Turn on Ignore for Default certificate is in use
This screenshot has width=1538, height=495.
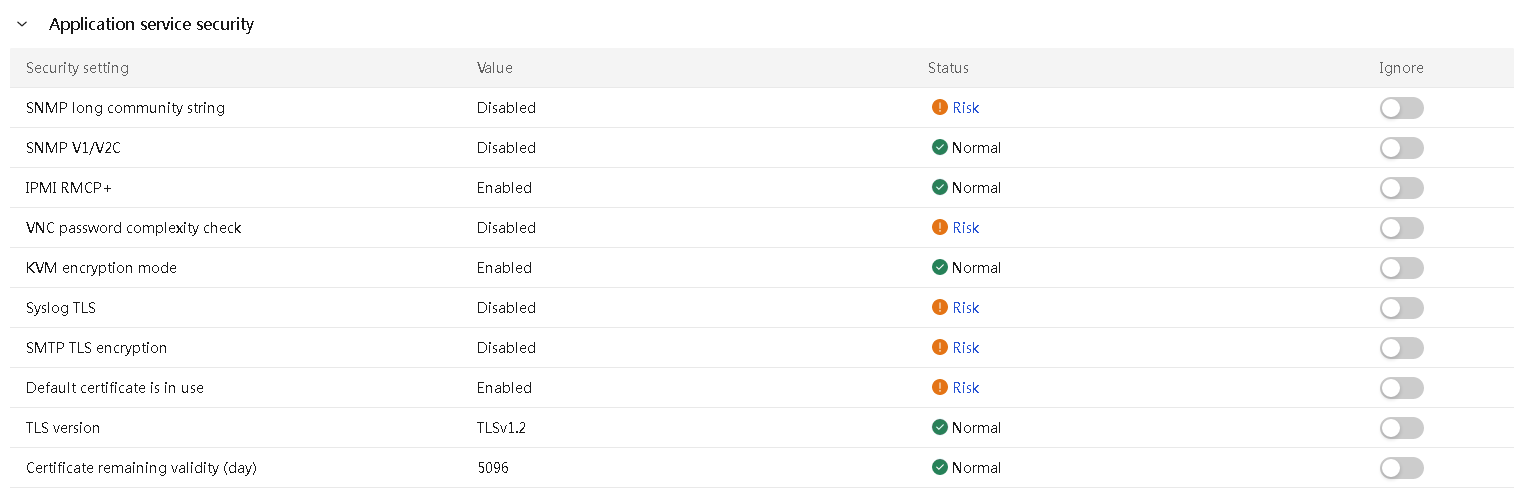pyautogui.click(x=1401, y=388)
